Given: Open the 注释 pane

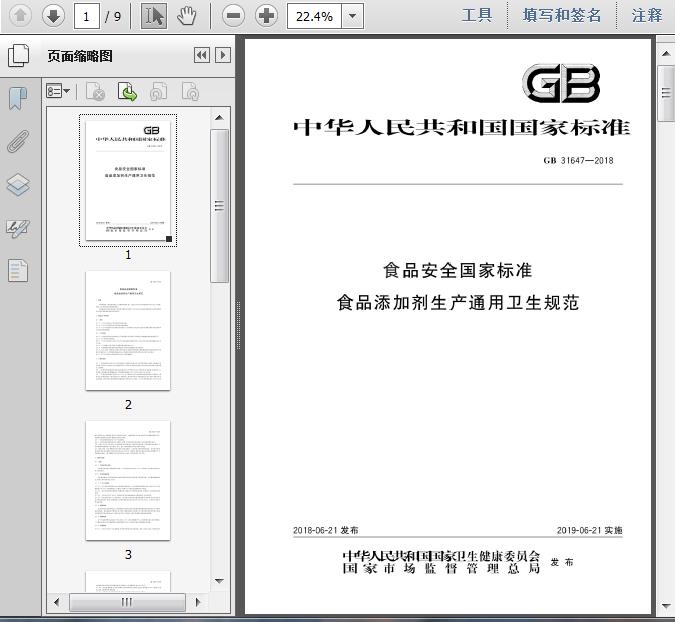Looking at the screenshot, I should pyautogui.click(x=647, y=15).
